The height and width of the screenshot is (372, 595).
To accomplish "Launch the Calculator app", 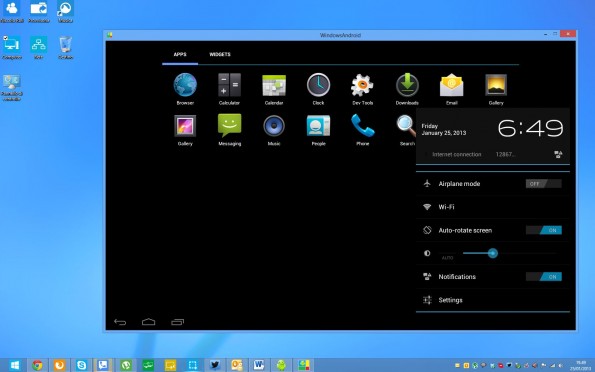I will click(x=229, y=85).
